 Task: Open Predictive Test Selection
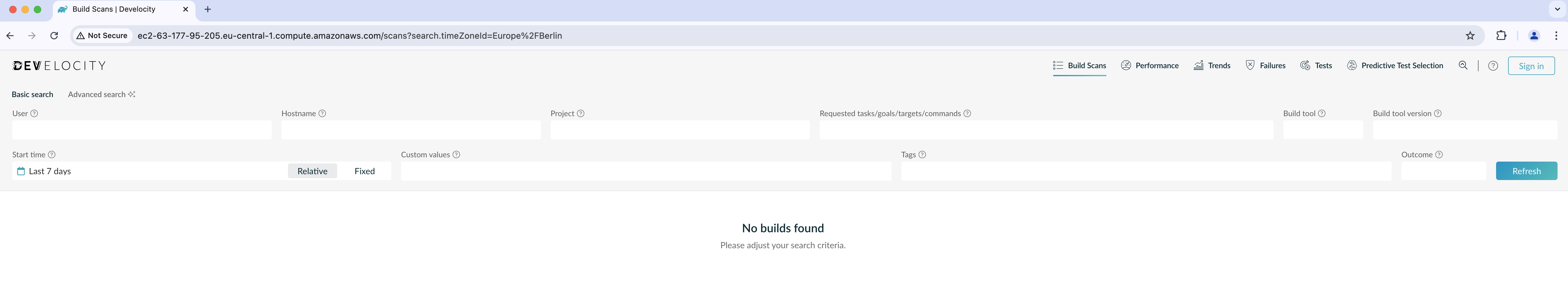pos(1351,65)
